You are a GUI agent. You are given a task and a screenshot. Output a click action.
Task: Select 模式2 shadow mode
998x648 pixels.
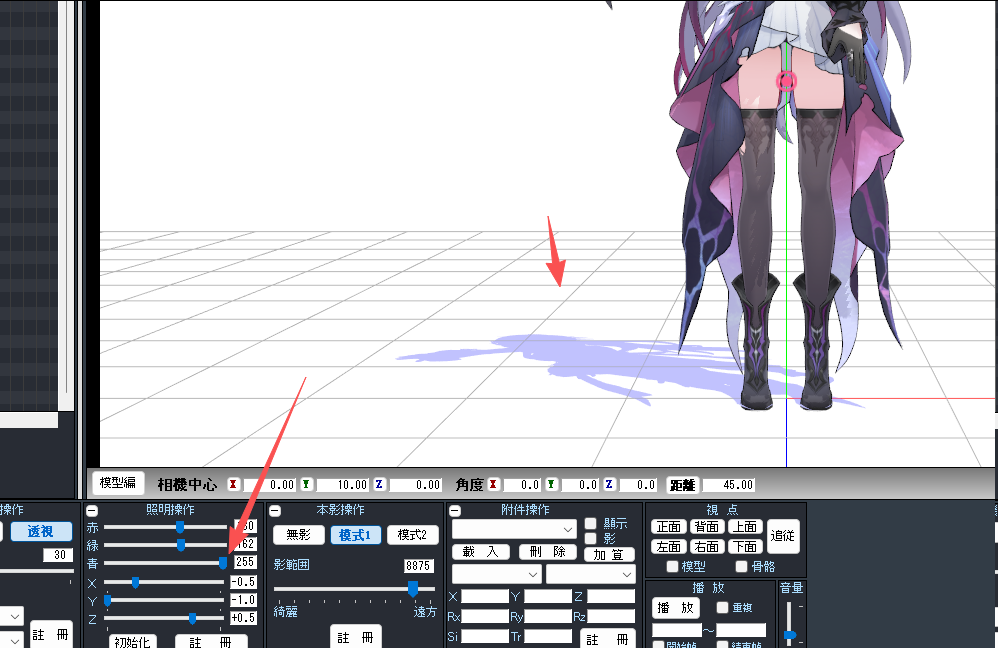412,535
